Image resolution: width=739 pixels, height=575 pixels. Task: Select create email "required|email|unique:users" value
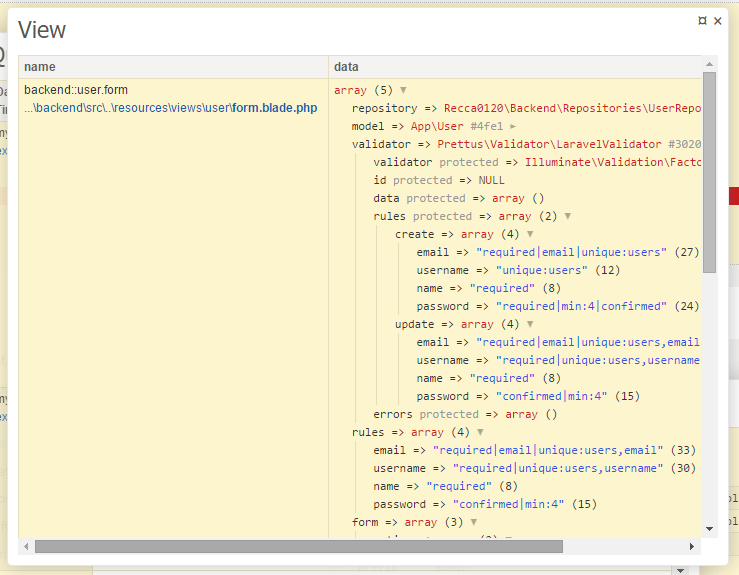(571, 252)
